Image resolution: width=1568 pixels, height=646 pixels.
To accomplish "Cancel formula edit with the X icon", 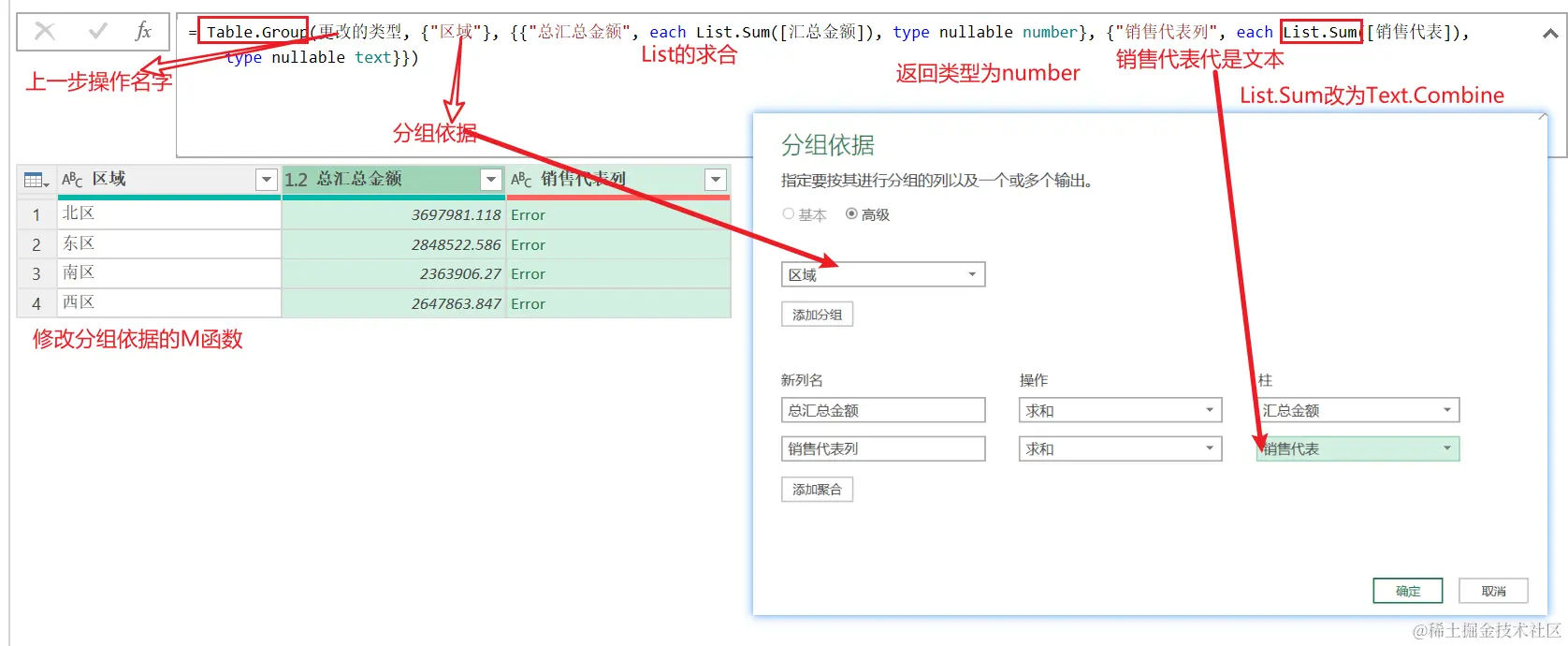I will [x=44, y=32].
